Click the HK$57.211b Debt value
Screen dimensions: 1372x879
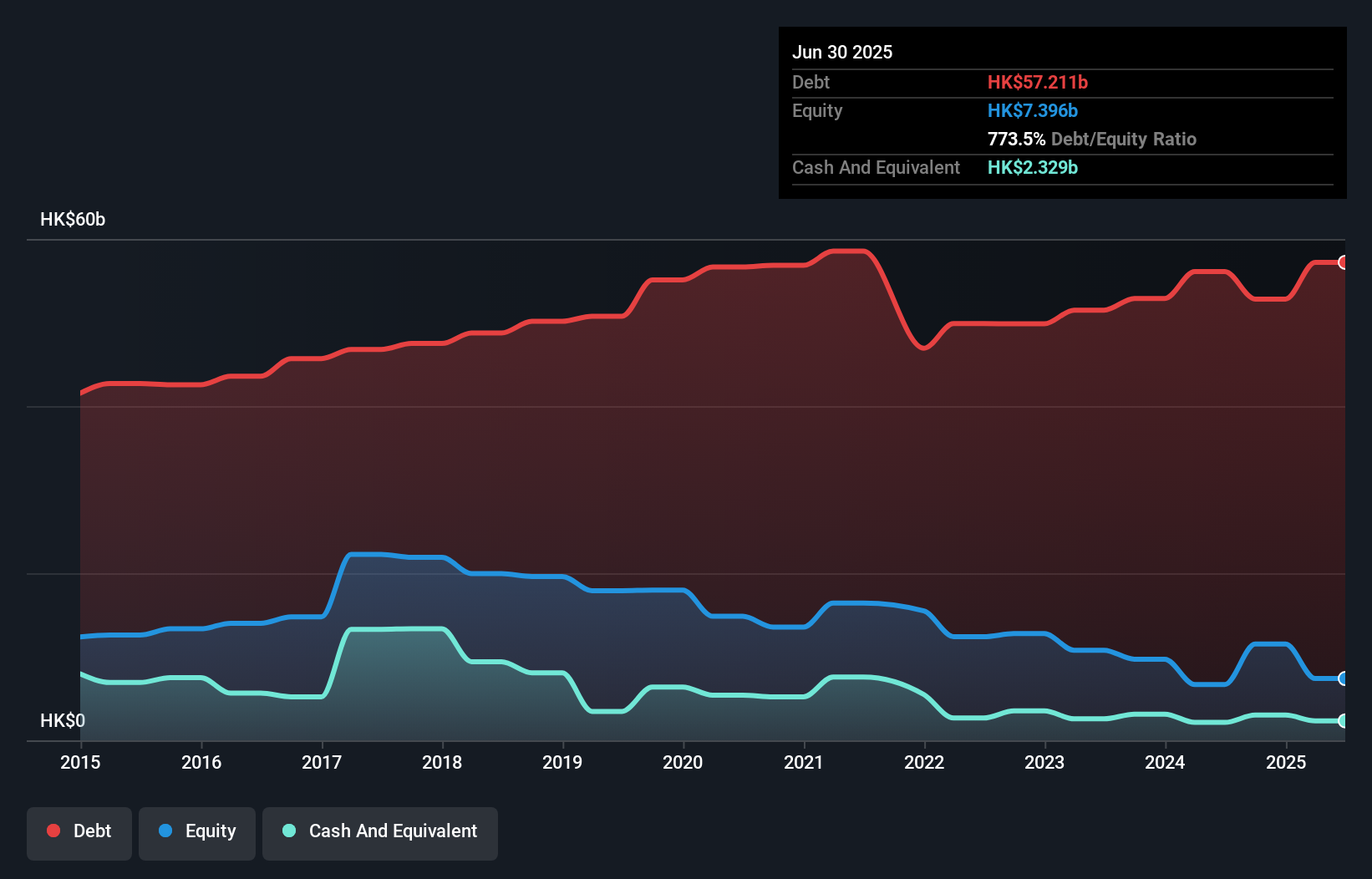(x=1038, y=83)
